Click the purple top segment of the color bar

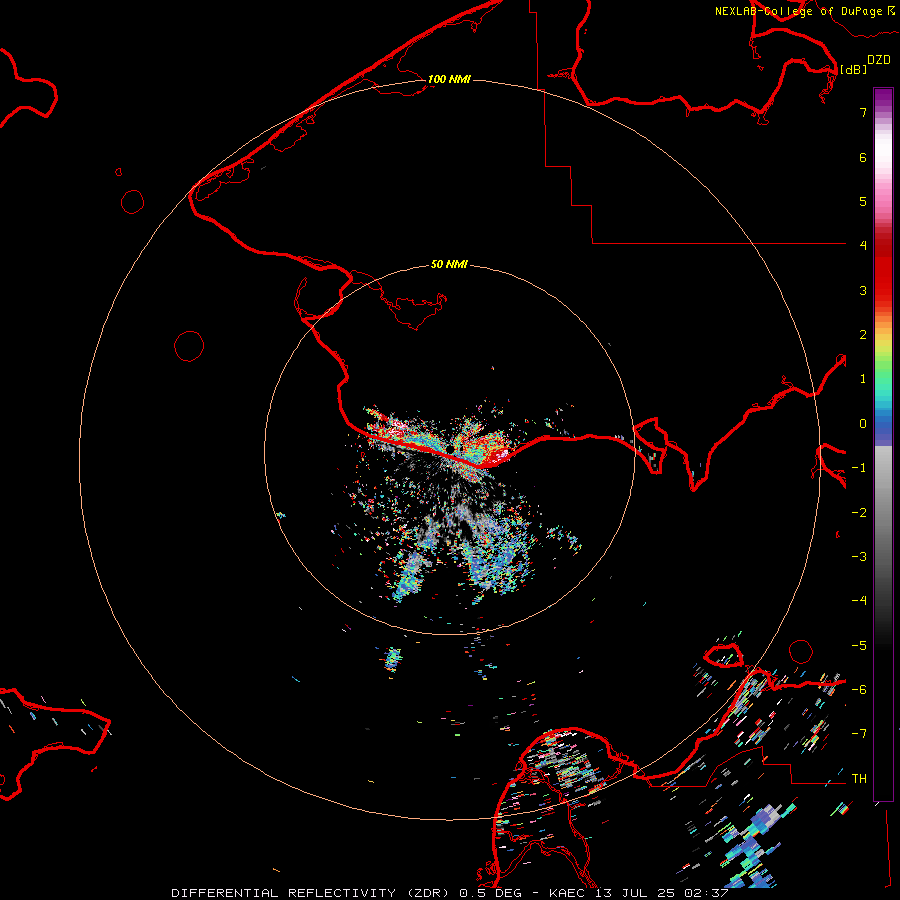[x=883, y=98]
